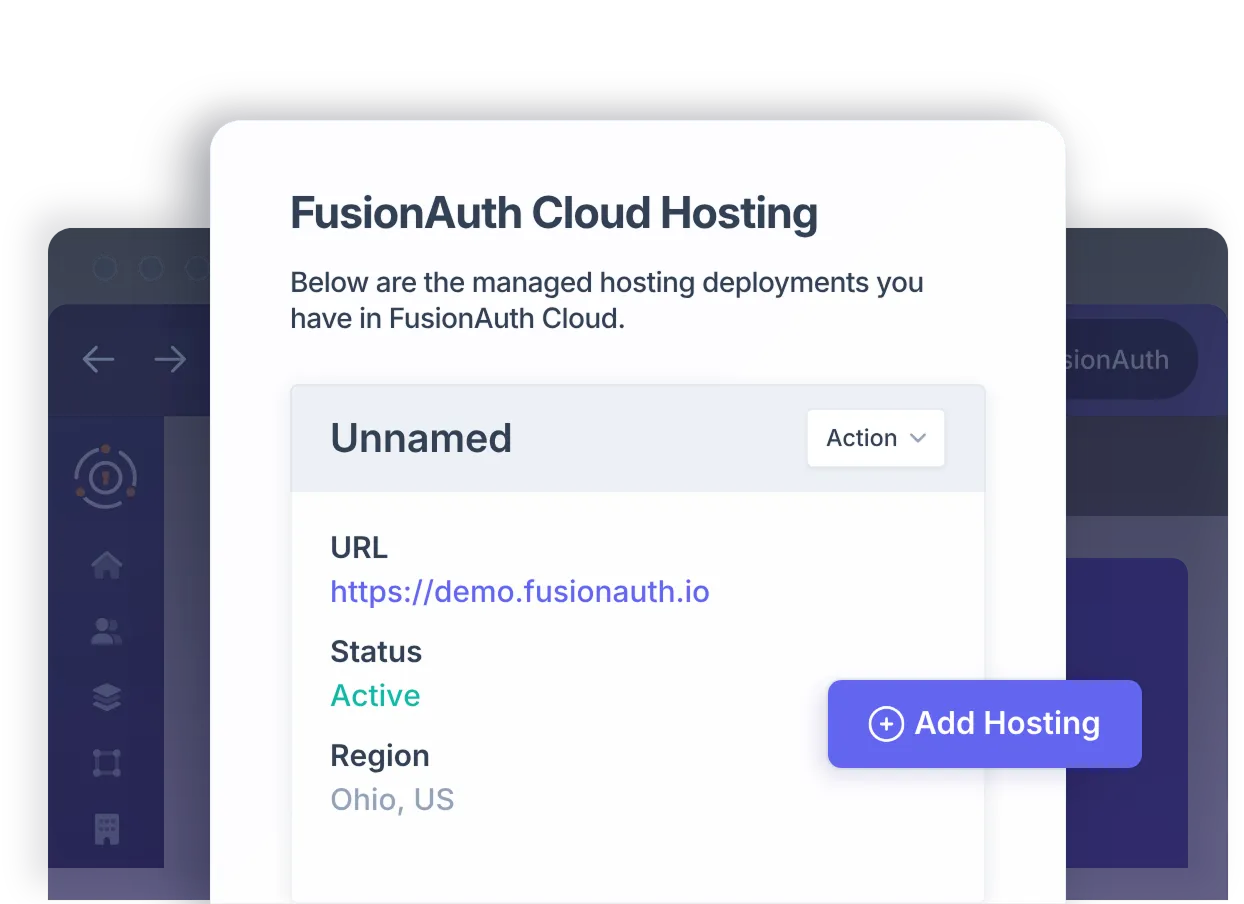Click the Applications layers icon in the sidebar

106,697
